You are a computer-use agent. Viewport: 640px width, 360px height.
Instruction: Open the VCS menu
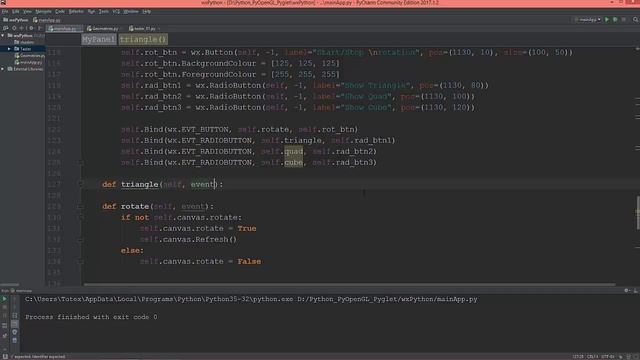click(116, 11)
